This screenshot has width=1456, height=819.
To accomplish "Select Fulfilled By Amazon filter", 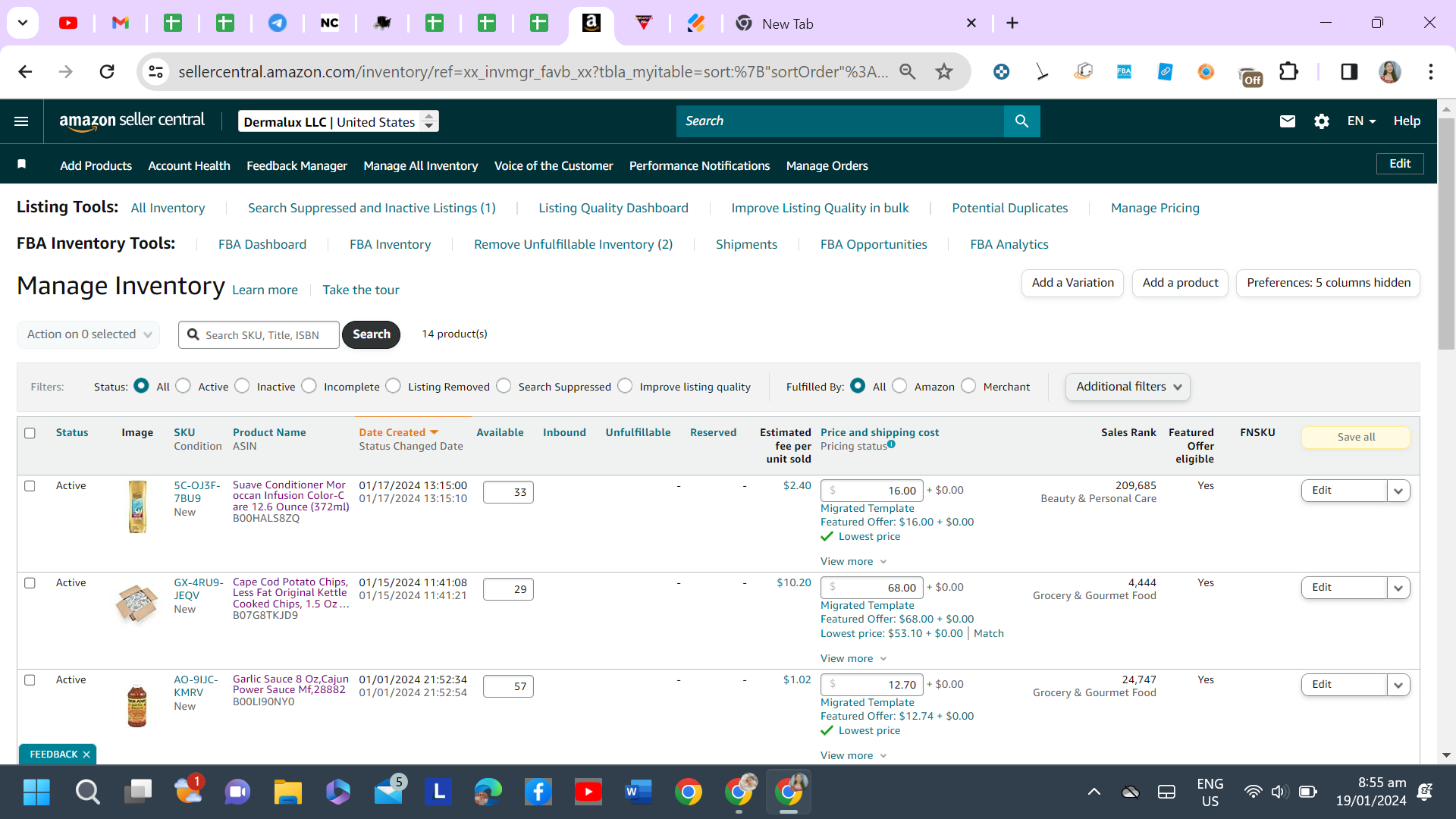I will click(x=899, y=386).
